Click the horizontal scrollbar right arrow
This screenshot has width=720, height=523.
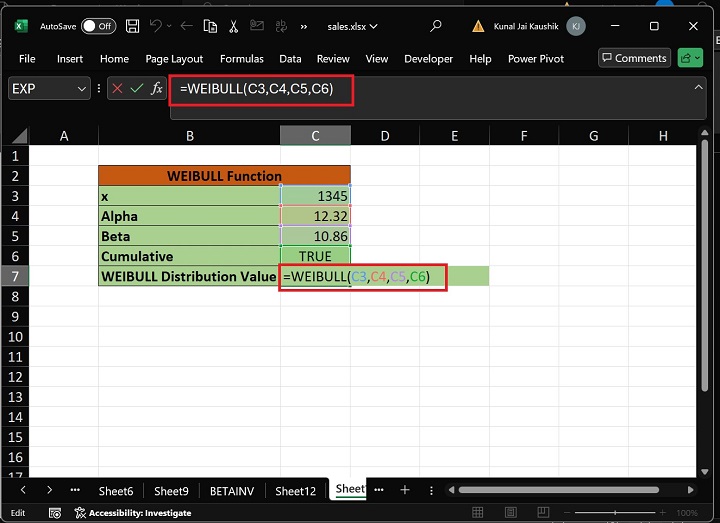click(690, 490)
